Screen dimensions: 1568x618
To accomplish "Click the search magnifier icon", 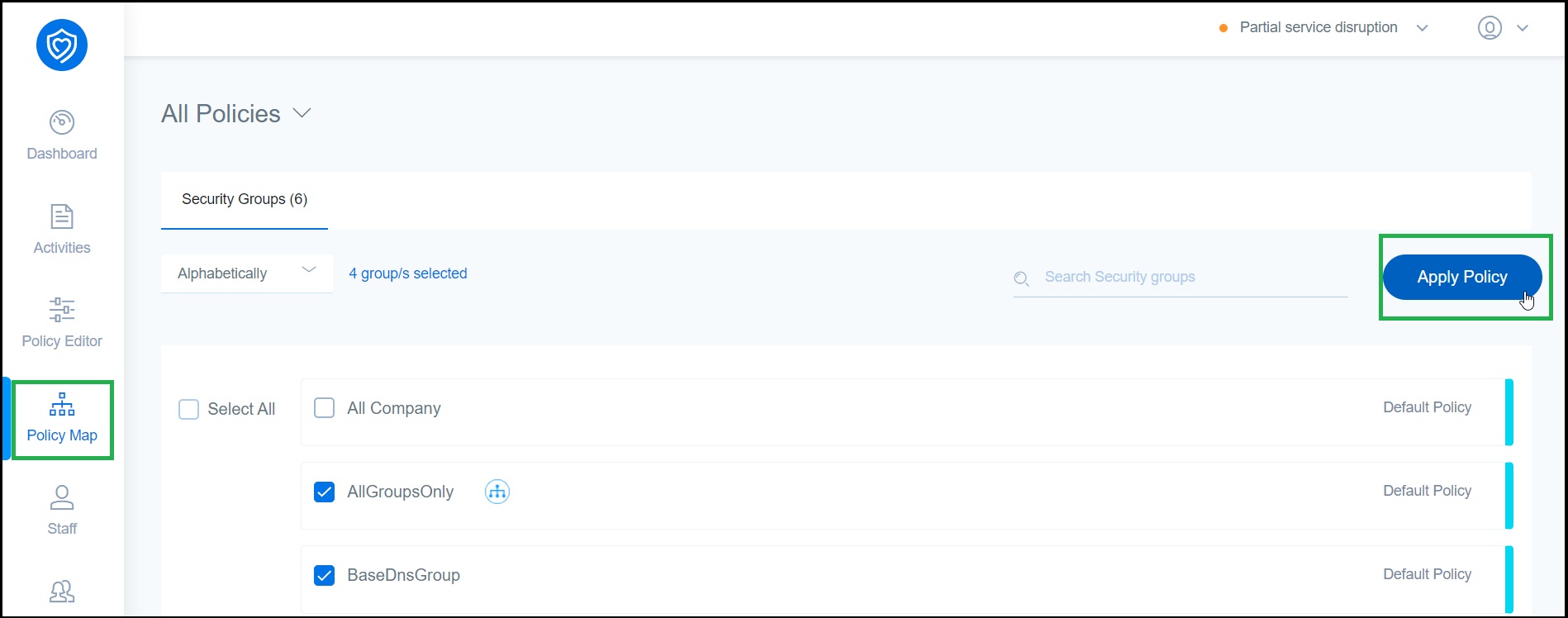I will (x=1021, y=278).
